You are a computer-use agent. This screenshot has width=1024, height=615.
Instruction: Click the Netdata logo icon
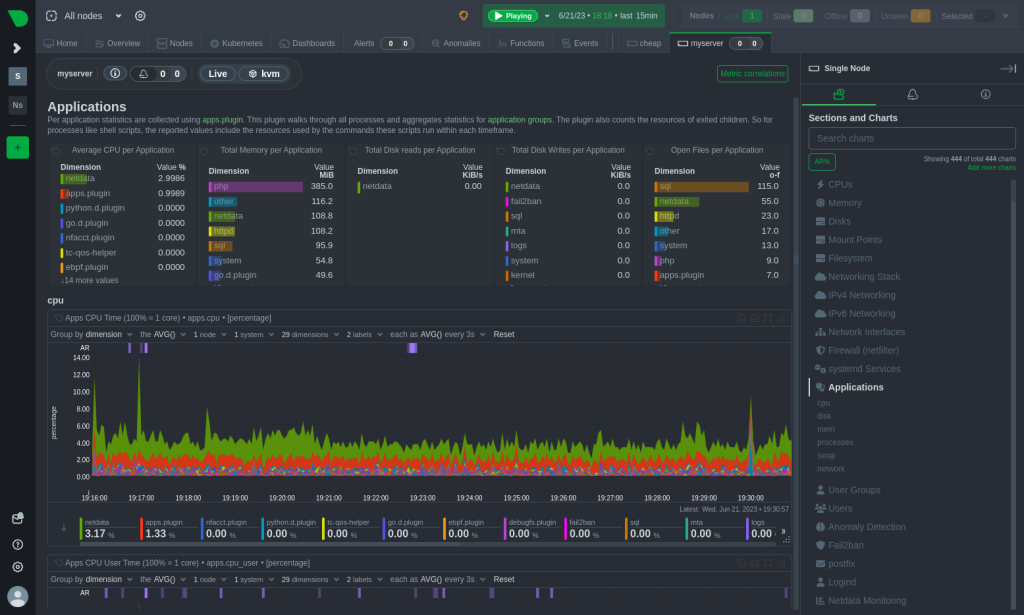click(18, 17)
